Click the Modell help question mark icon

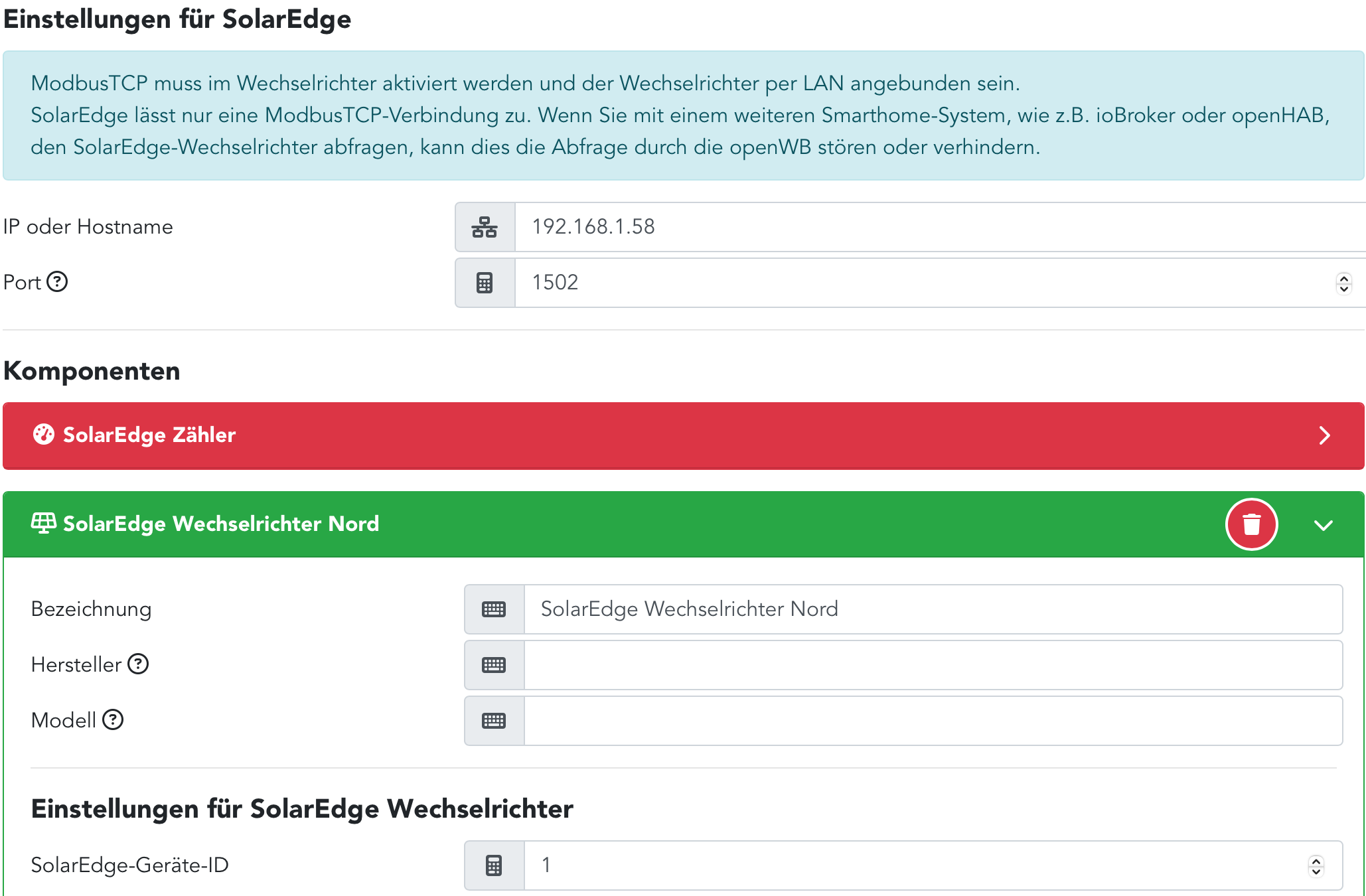point(113,719)
